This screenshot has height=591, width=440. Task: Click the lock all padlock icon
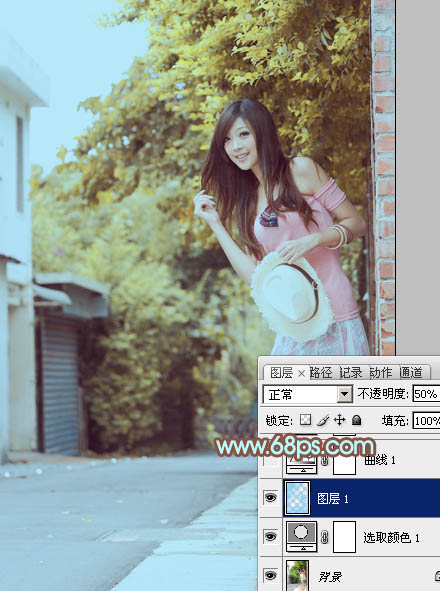(356, 420)
